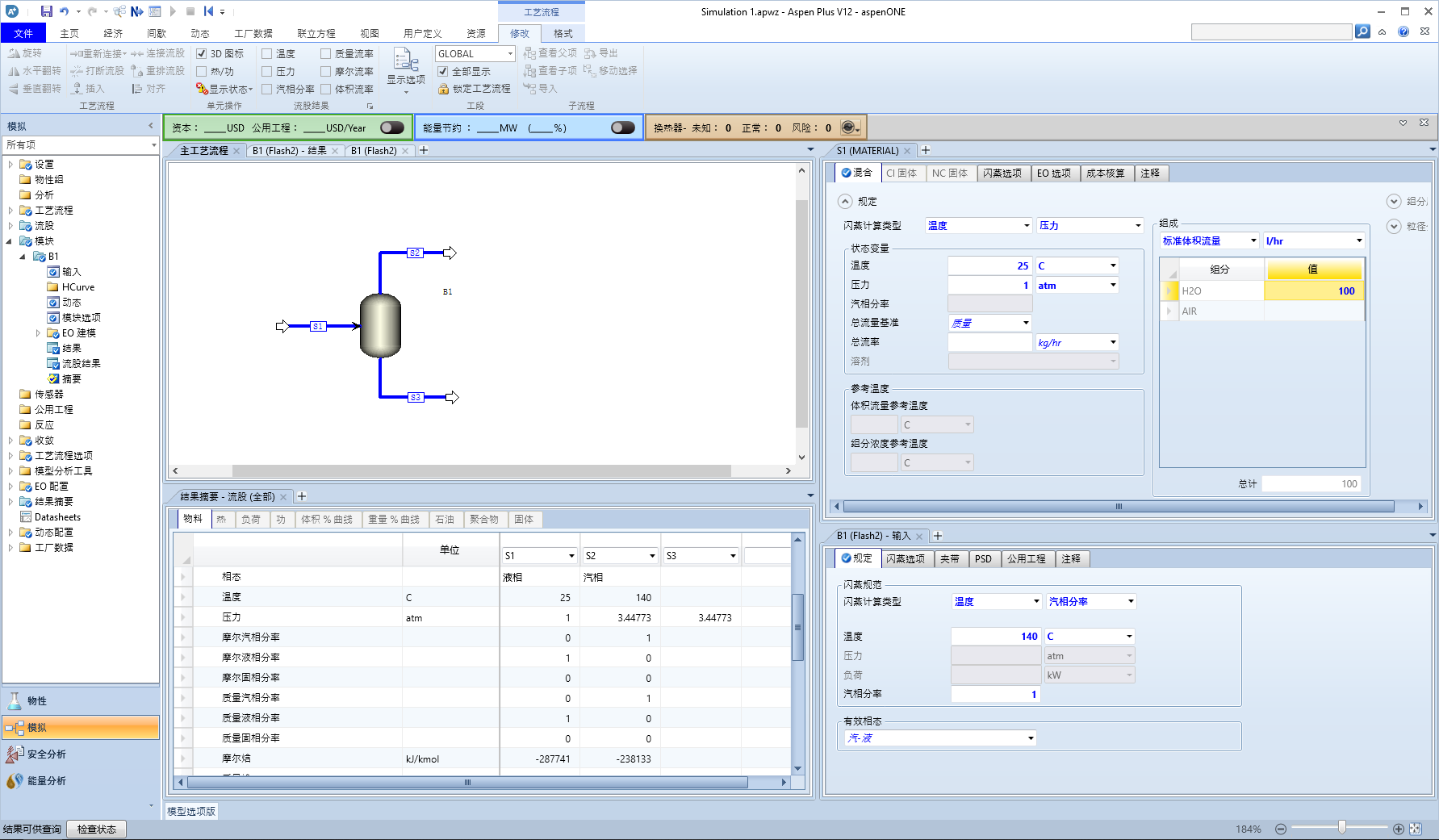This screenshot has height=840, width=1439.
Task: Open the Heat (热) results tab
Action: (x=221, y=519)
